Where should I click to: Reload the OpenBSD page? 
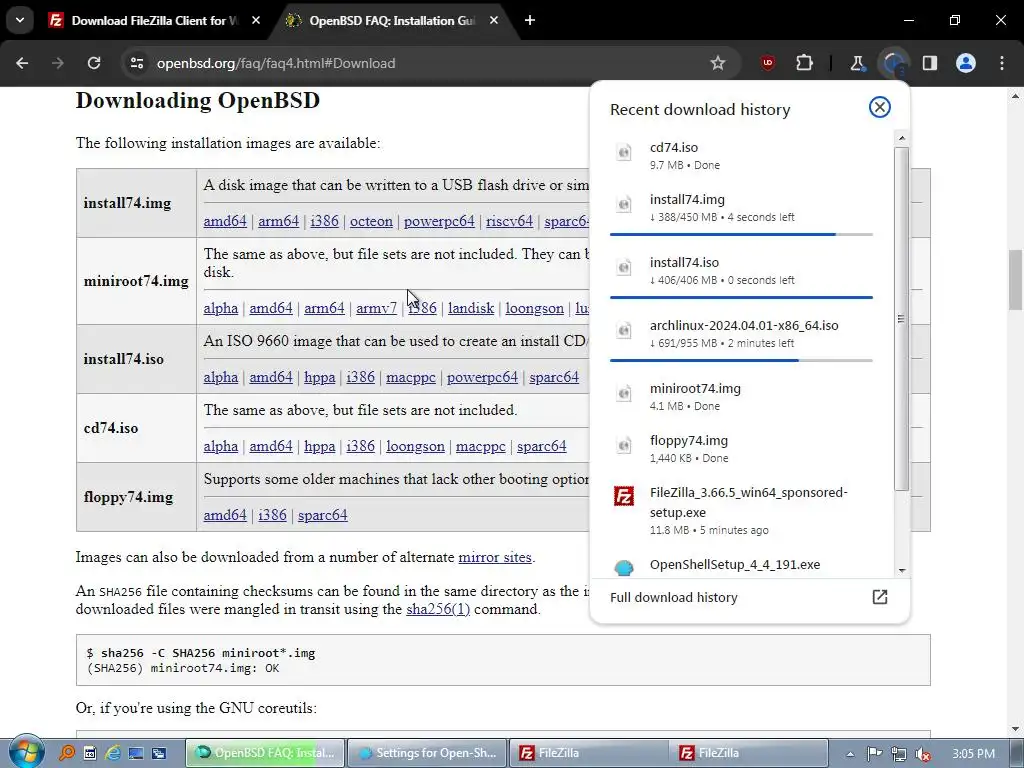pyautogui.click(x=94, y=63)
